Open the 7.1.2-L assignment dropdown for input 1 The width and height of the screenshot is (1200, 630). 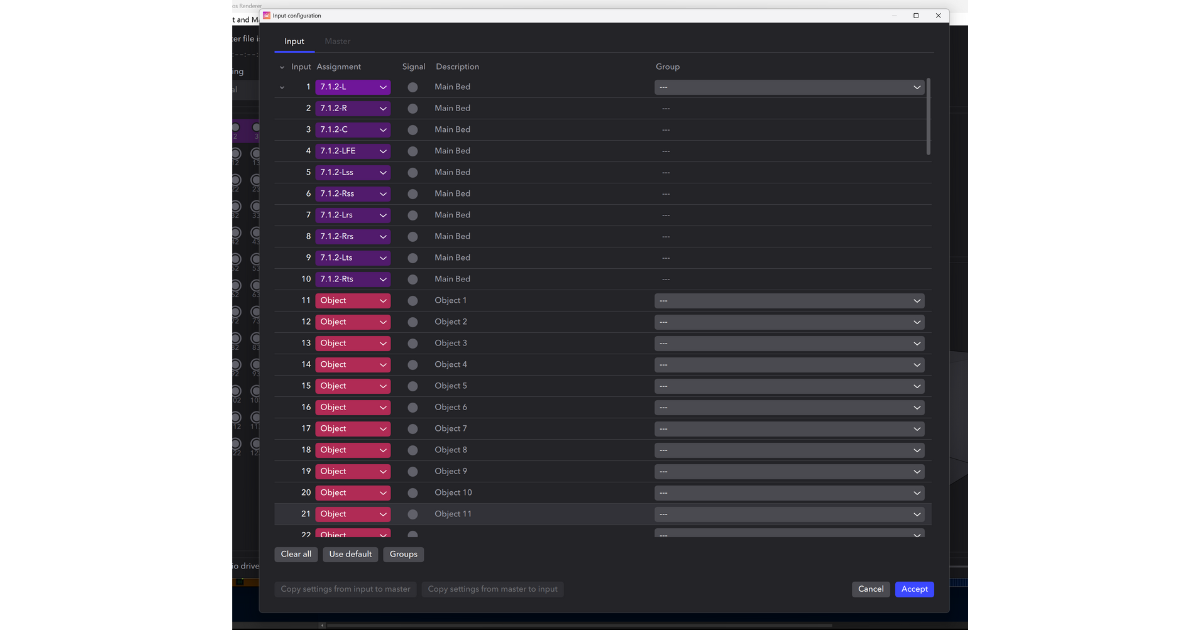pos(352,87)
